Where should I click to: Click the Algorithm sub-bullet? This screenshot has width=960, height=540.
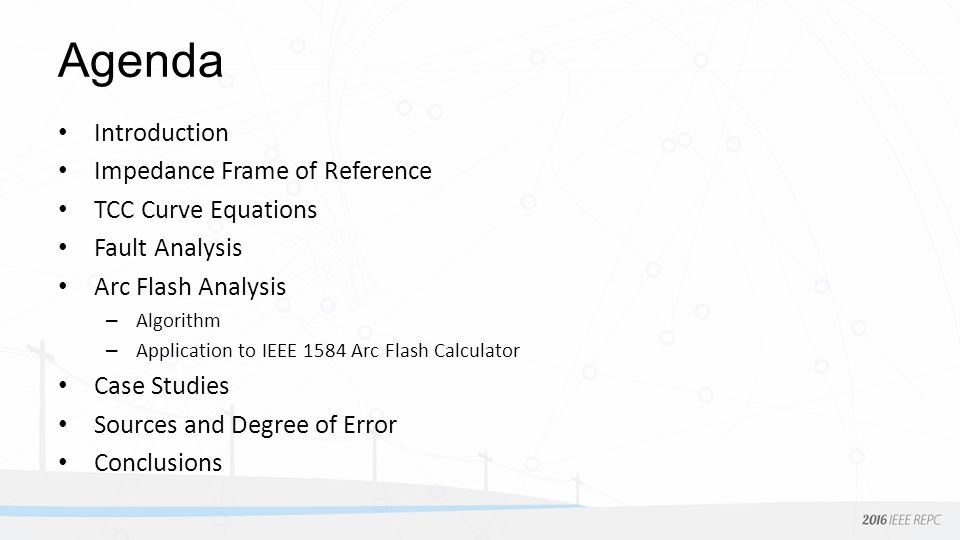(x=178, y=320)
